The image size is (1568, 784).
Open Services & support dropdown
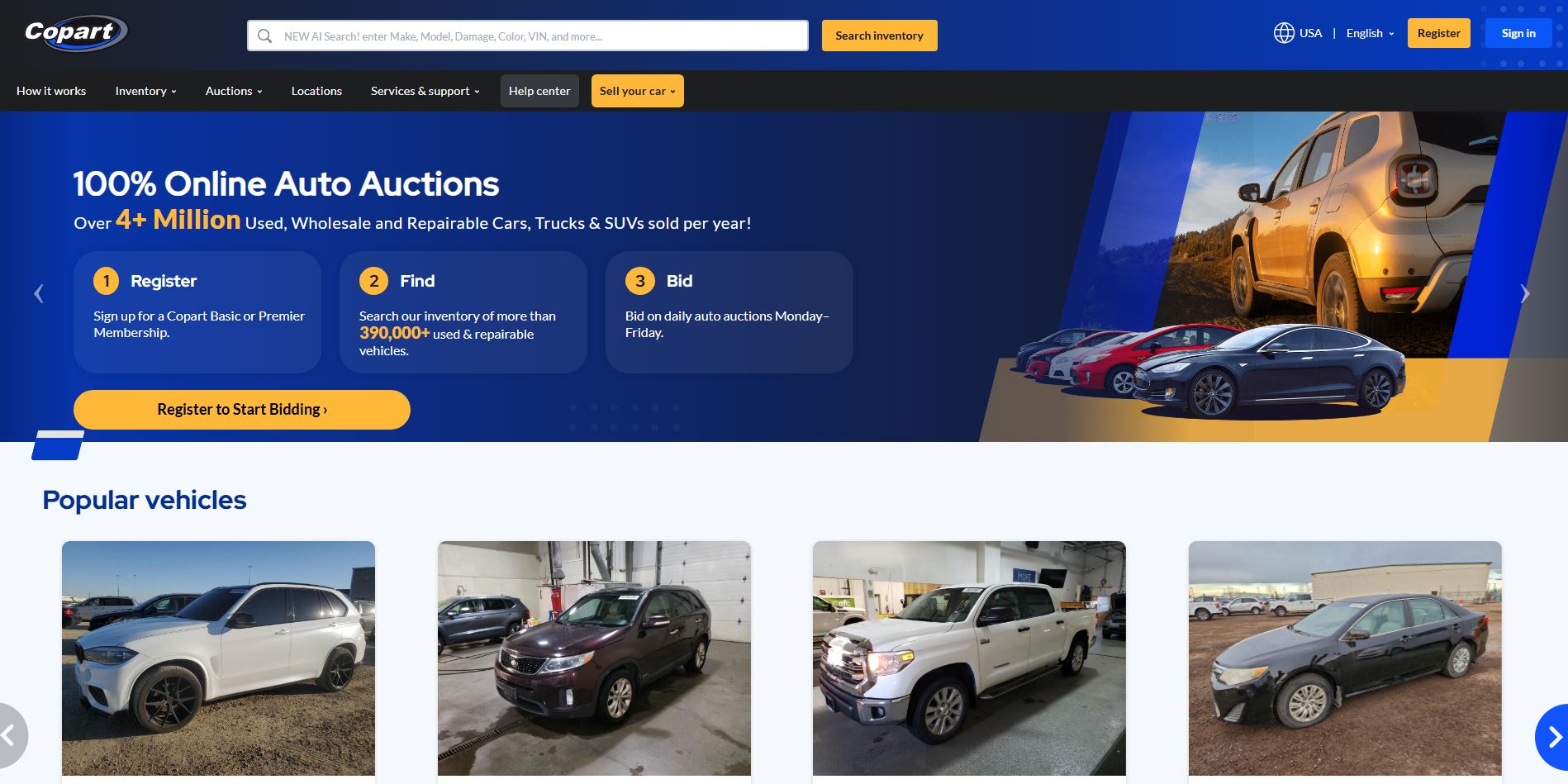point(425,91)
